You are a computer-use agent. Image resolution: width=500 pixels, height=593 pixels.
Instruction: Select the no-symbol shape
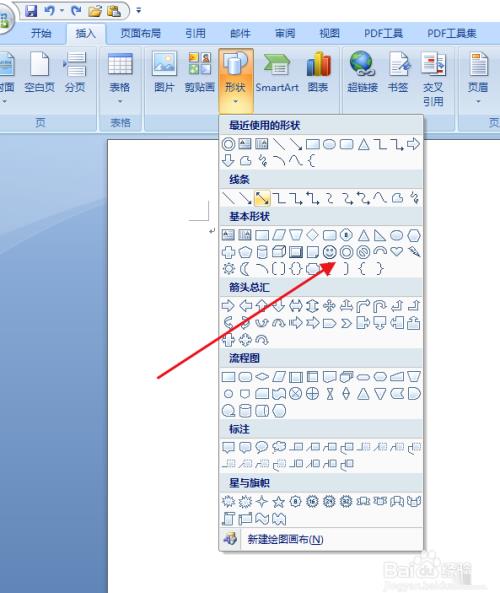(363, 252)
